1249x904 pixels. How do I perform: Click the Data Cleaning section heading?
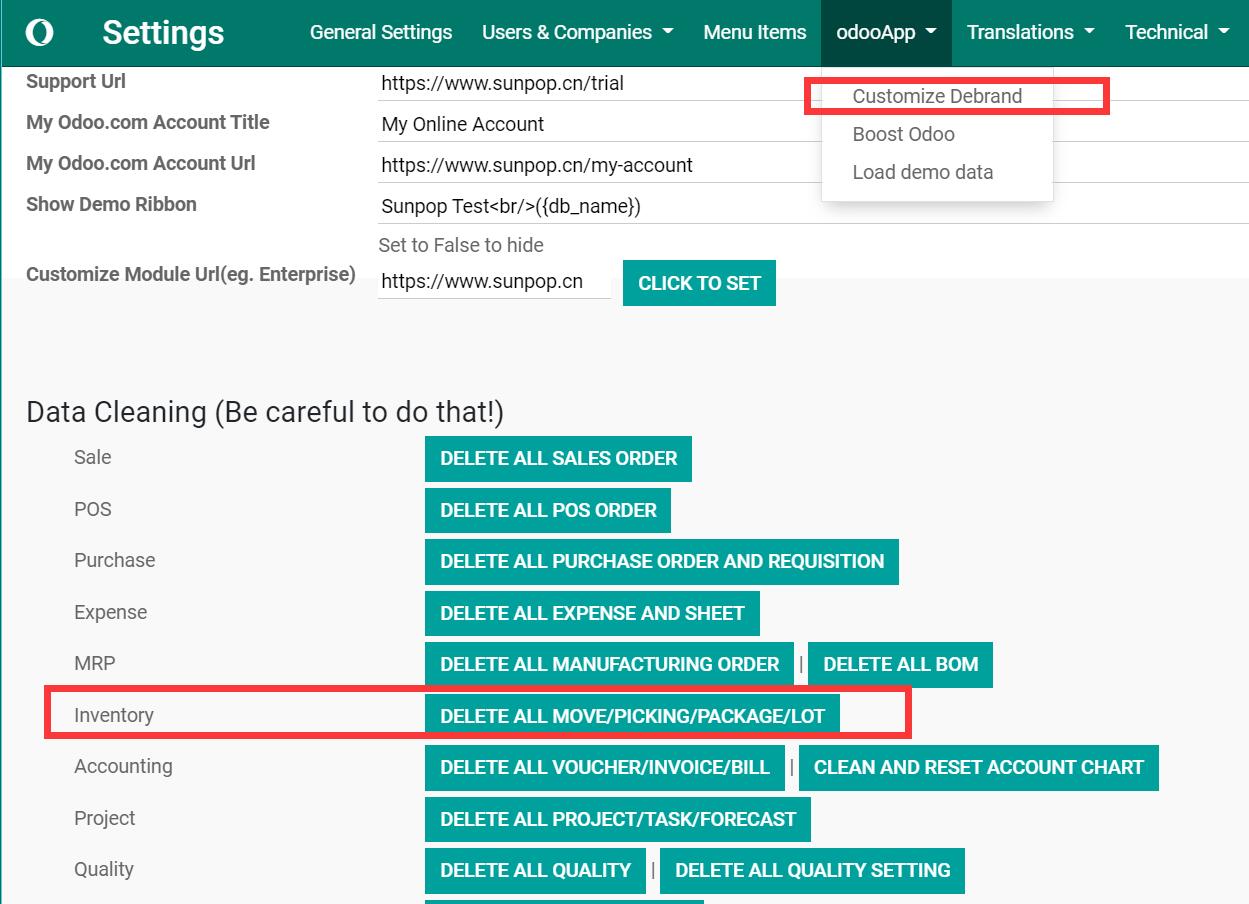pyautogui.click(x=265, y=412)
